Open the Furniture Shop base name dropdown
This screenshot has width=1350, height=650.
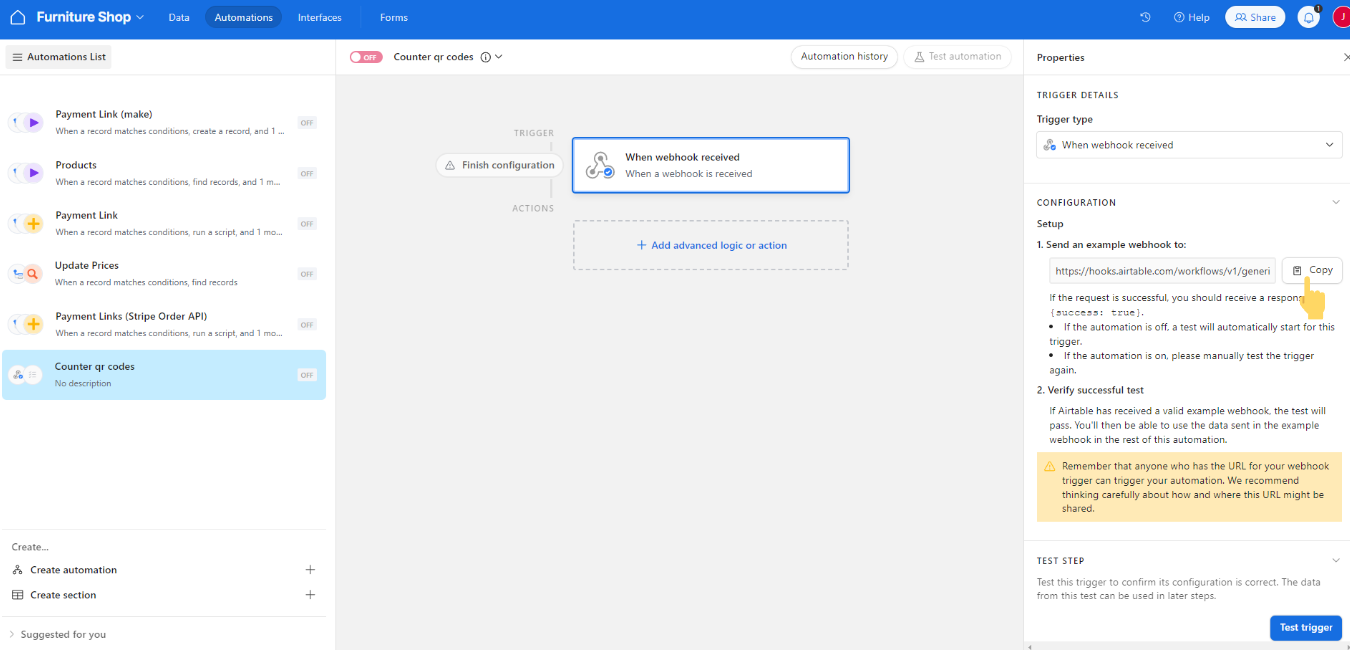click(x=90, y=17)
